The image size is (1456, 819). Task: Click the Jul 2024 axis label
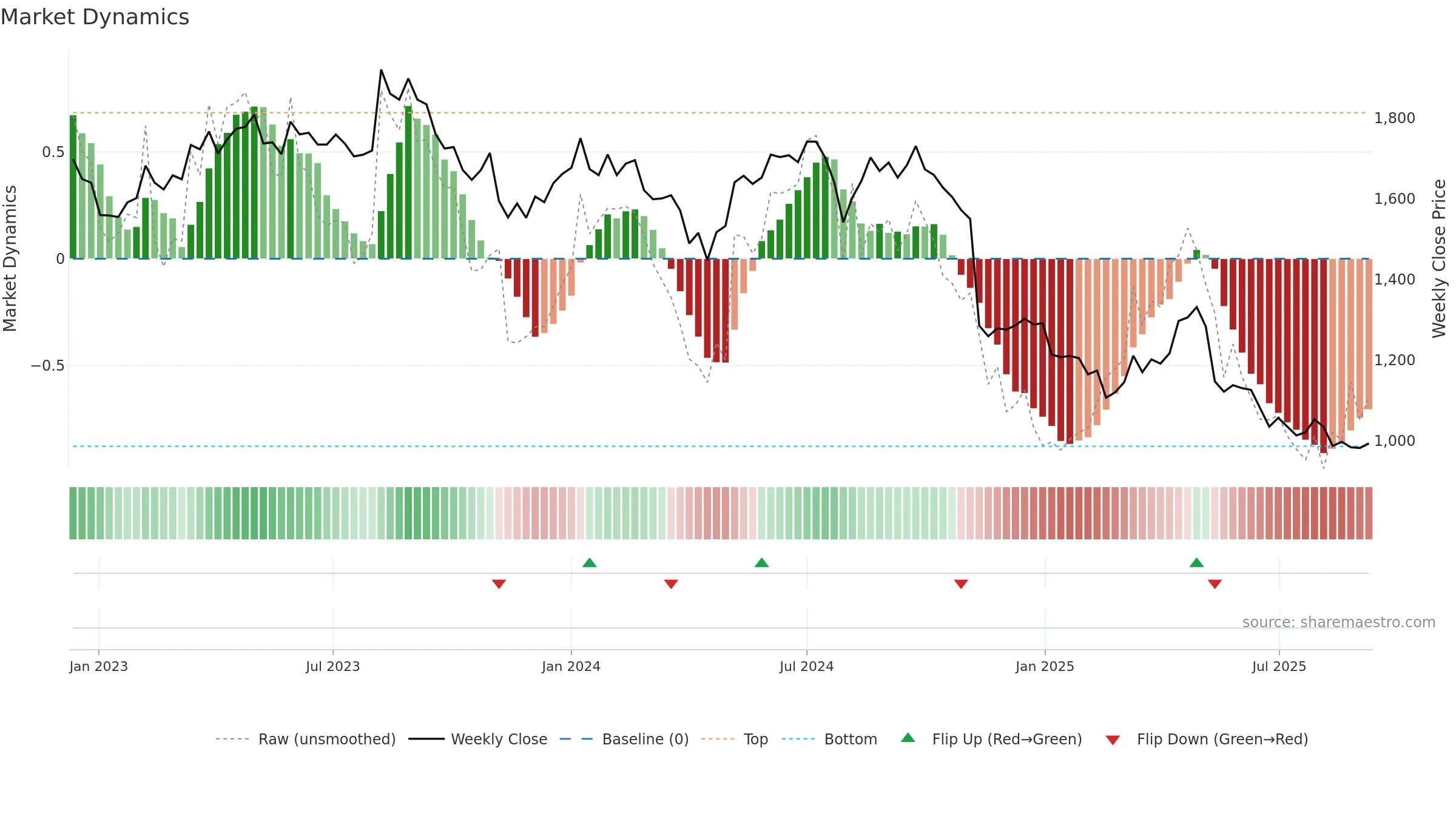tap(807, 666)
